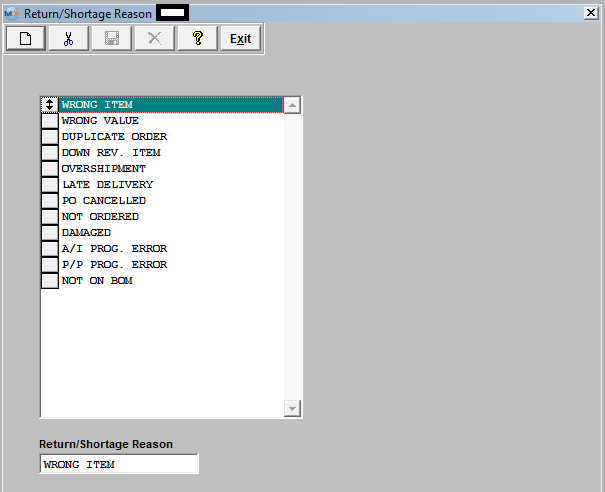Image resolution: width=605 pixels, height=492 pixels.
Task: Click the gray X Cancel toolbar icon
Action: (x=154, y=38)
